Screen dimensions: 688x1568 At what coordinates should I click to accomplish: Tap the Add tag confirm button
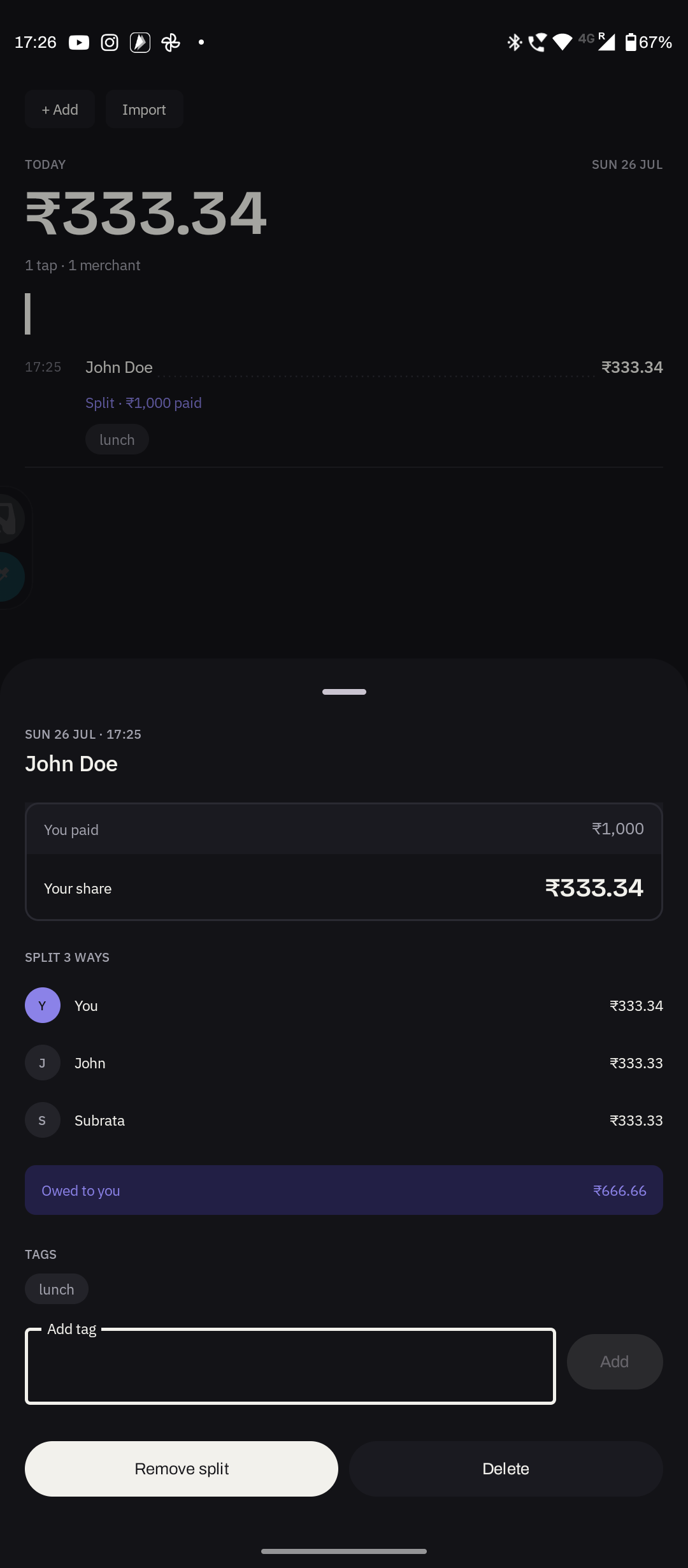pyautogui.click(x=615, y=1361)
